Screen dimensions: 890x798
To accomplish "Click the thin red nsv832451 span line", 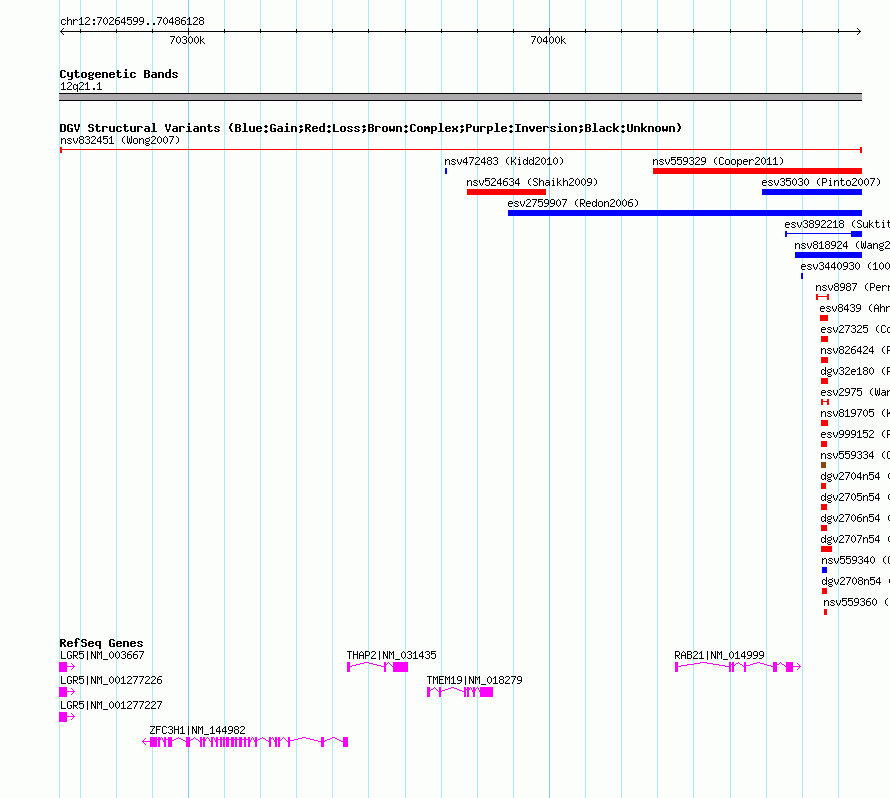I will (x=461, y=150).
